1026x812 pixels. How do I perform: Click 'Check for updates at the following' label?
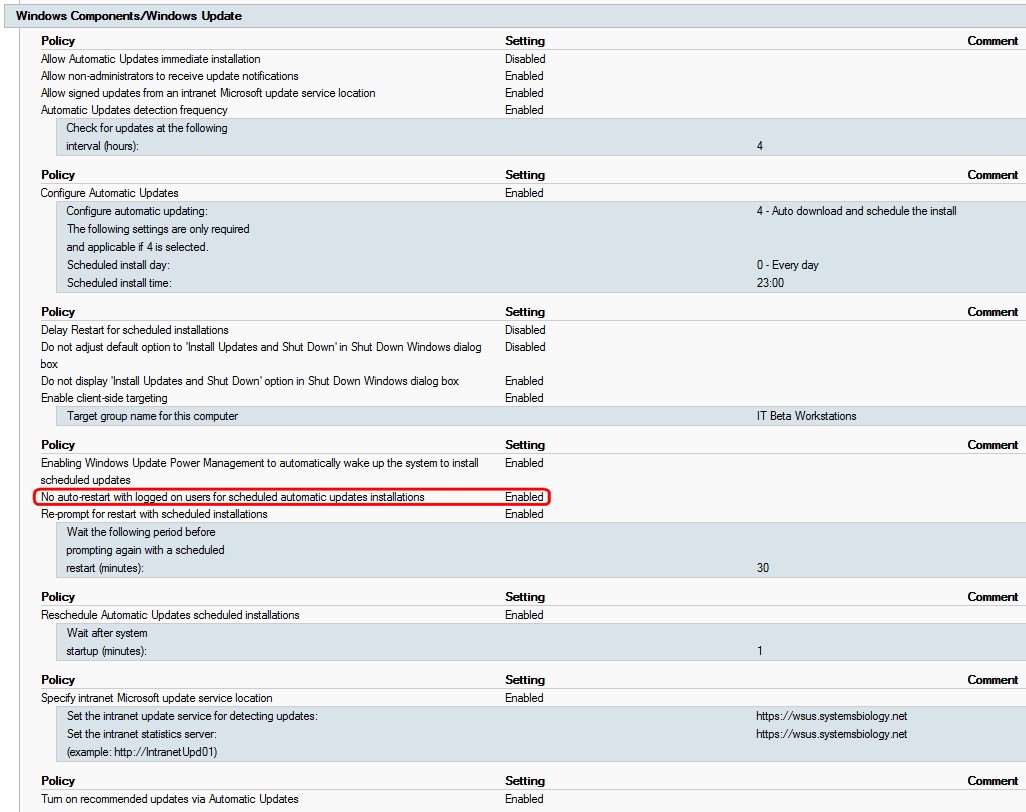[x=147, y=128]
